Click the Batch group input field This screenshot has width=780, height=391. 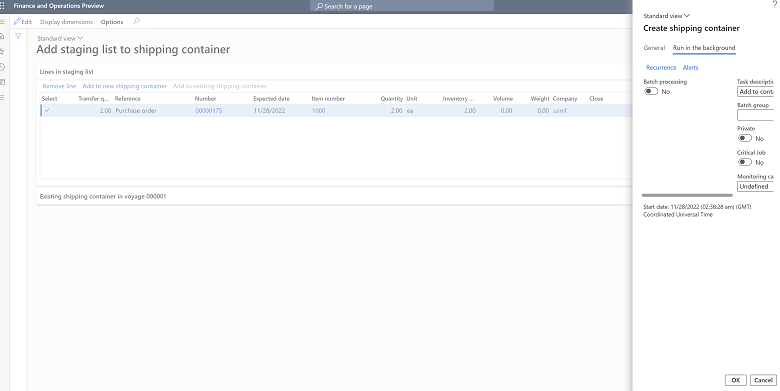click(x=755, y=115)
